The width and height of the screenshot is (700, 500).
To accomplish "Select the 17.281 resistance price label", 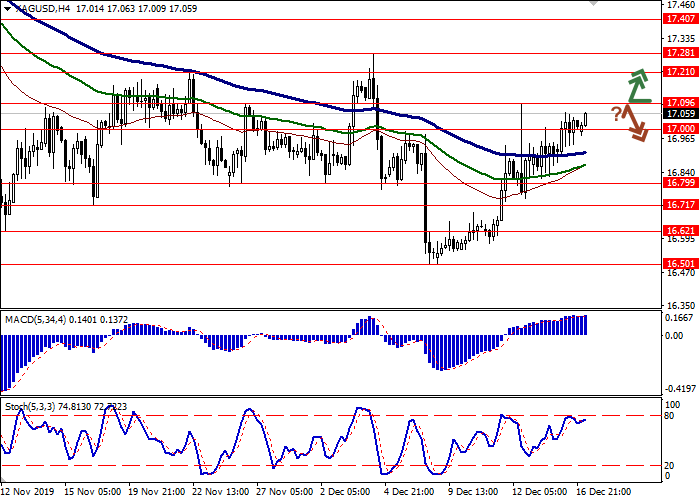I will point(680,52).
